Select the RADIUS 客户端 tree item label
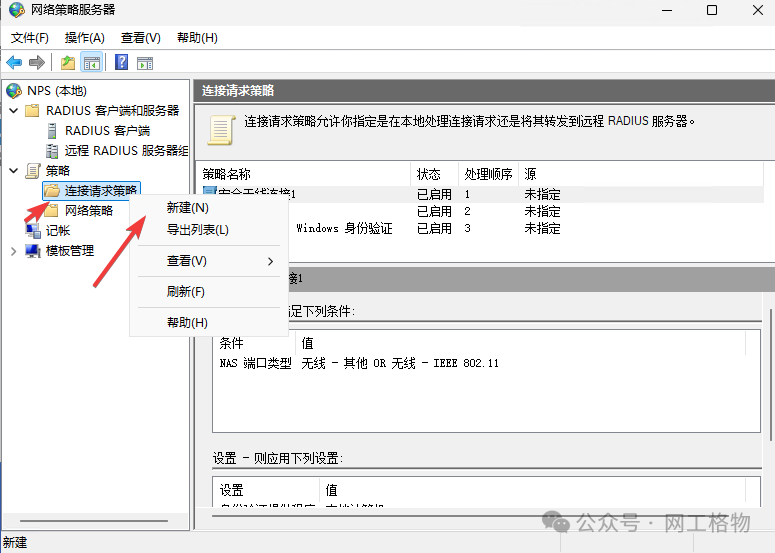This screenshot has width=775, height=553. click(107, 130)
